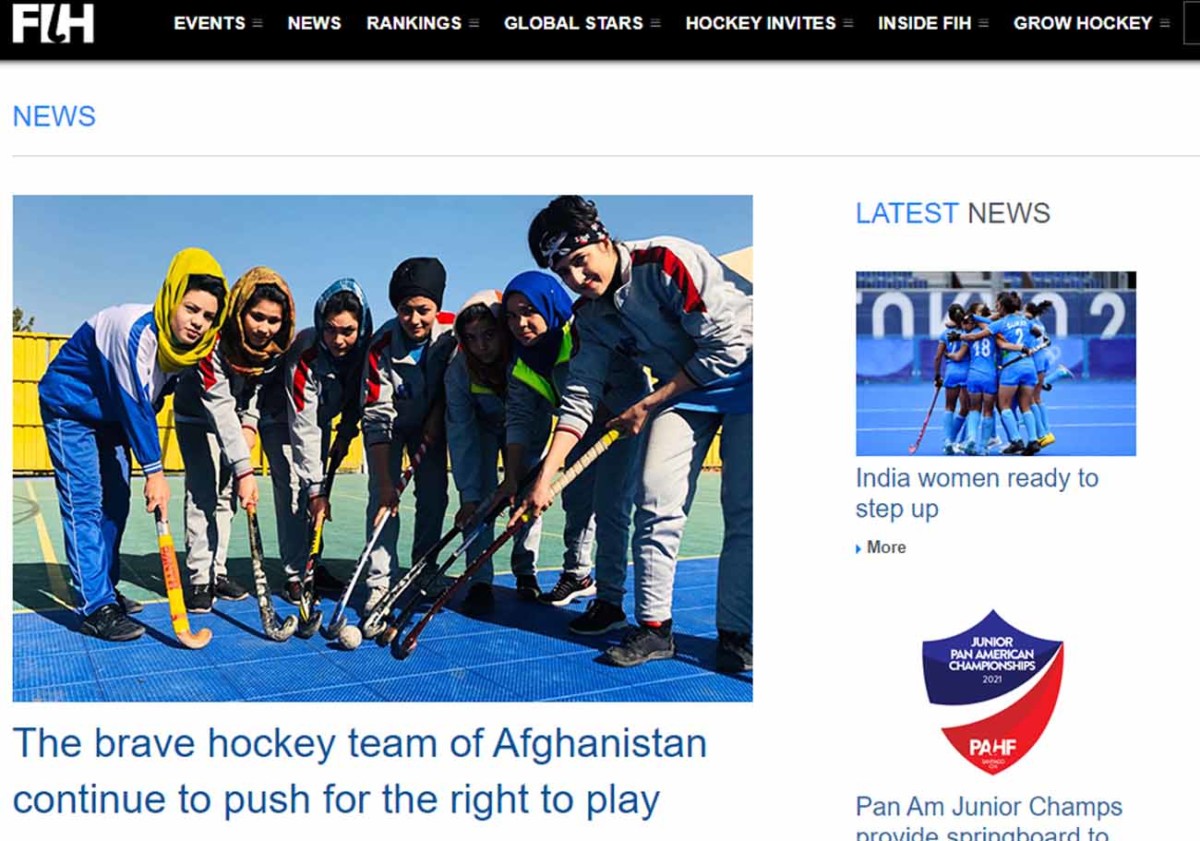Image resolution: width=1200 pixels, height=841 pixels.
Task: Click the FIH logo
Action: 53,23
